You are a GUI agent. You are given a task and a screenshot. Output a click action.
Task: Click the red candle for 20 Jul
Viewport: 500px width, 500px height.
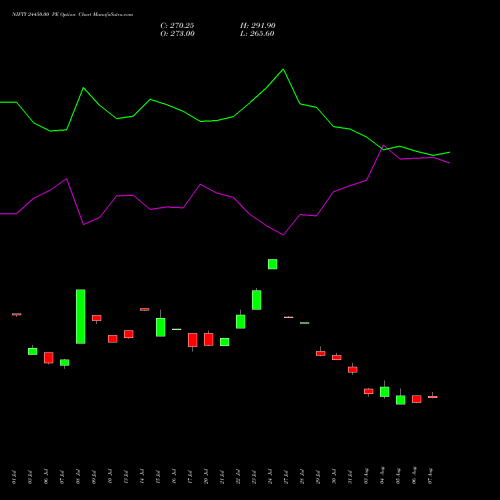[209, 339]
